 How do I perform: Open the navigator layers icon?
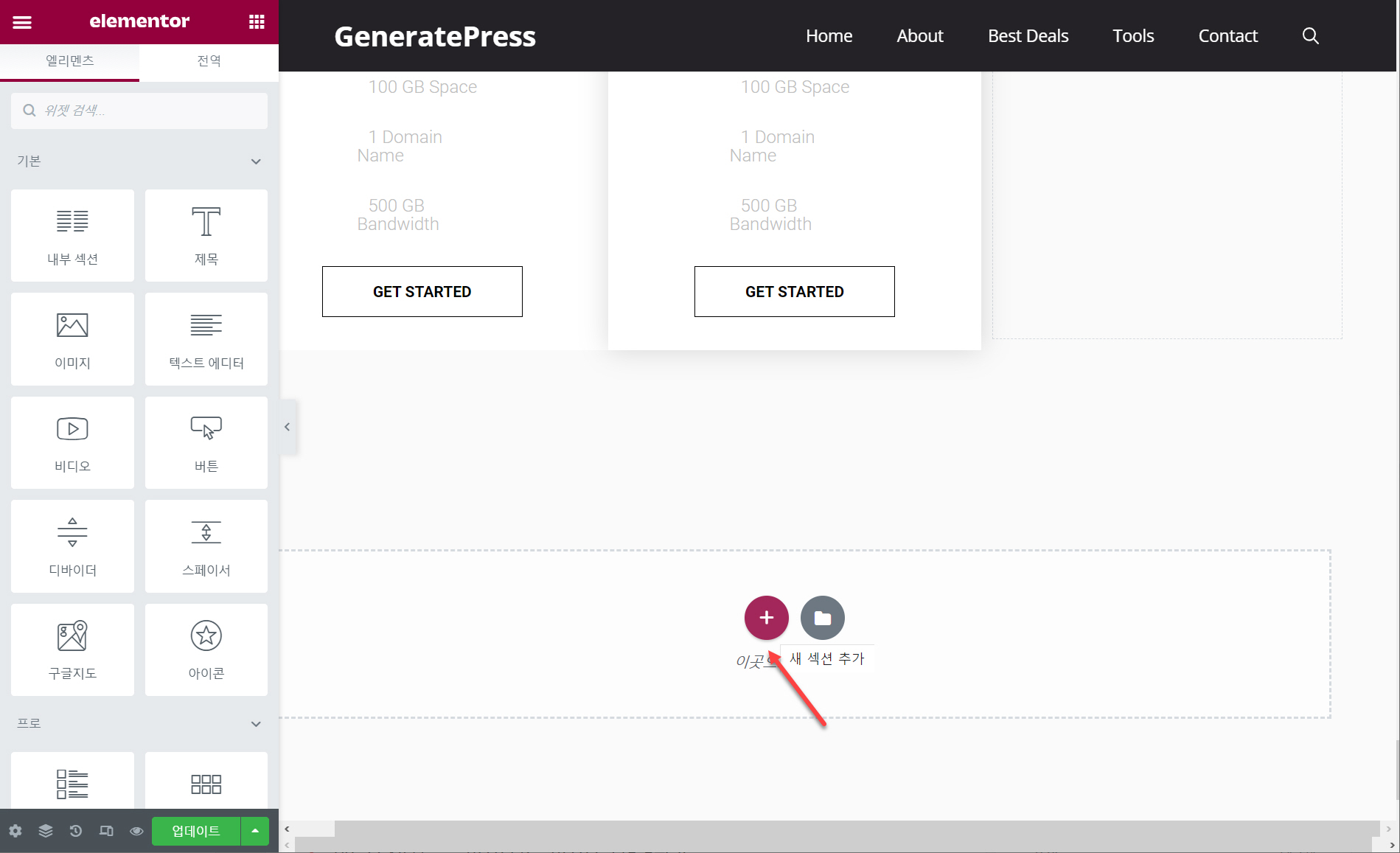pyautogui.click(x=46, y=831)
